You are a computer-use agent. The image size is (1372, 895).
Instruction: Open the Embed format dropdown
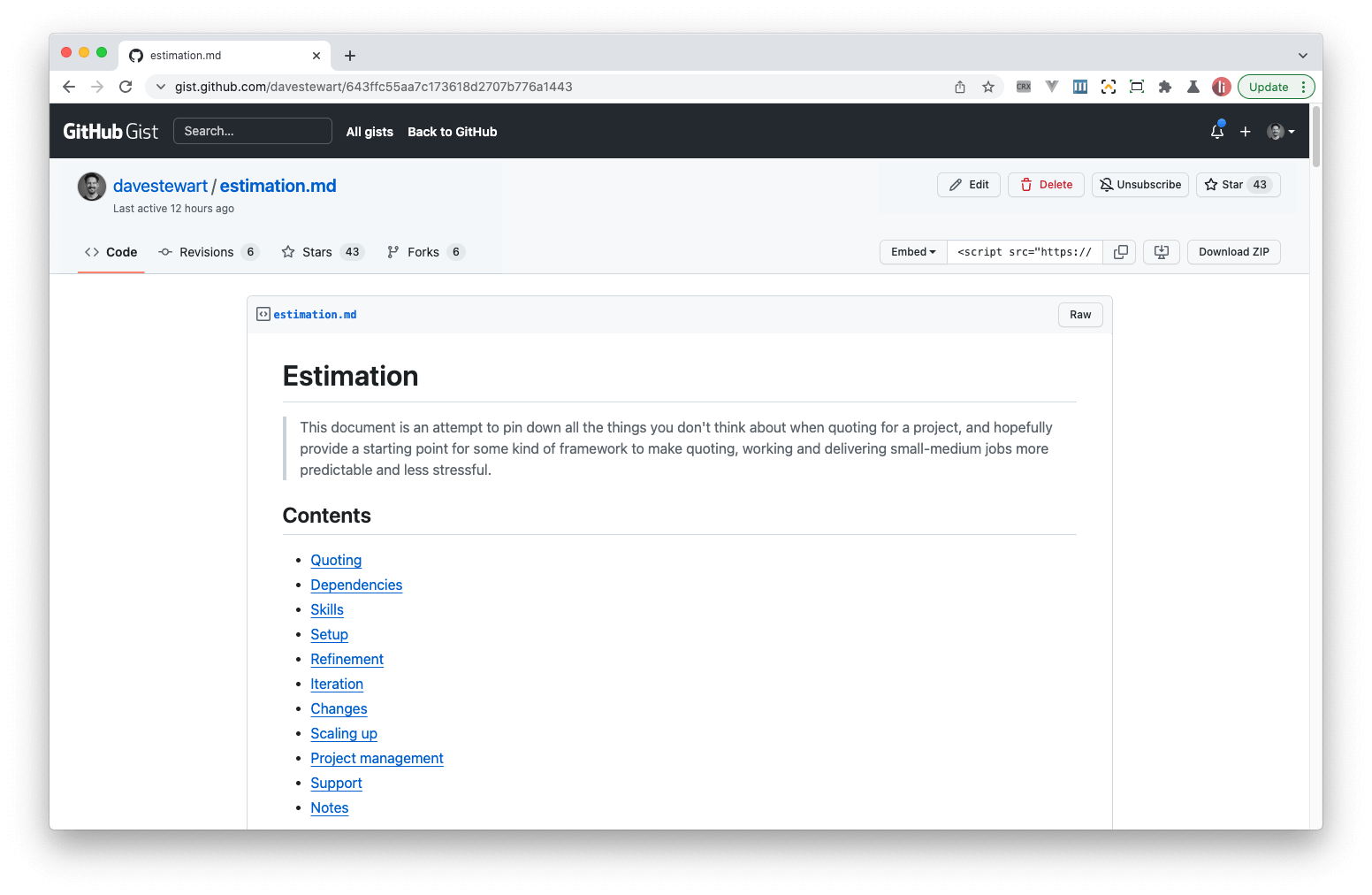(x=912, y=252)
